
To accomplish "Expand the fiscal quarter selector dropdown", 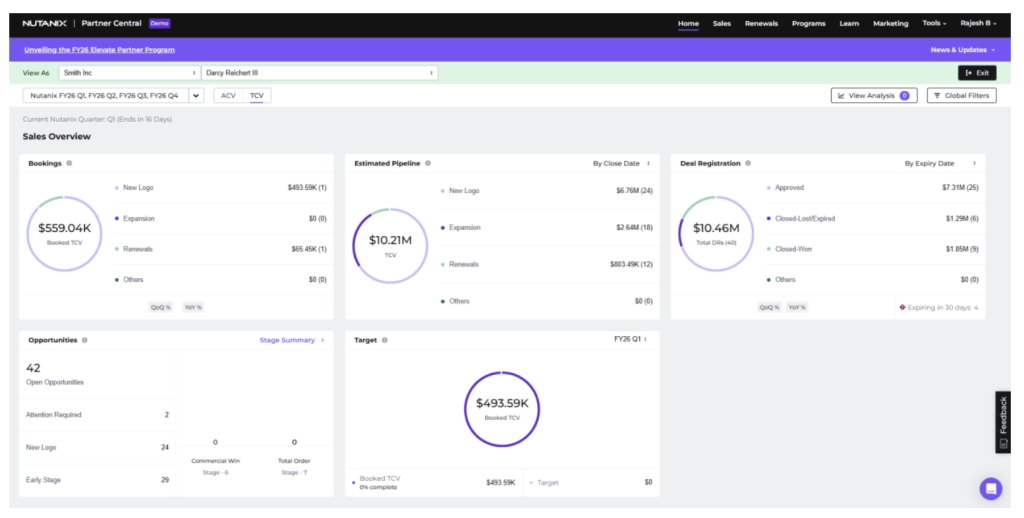I will pos(196,96).
